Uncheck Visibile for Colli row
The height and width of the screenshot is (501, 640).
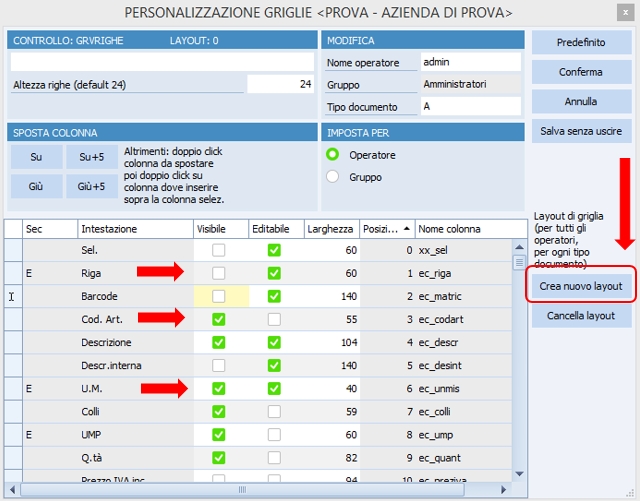(219, 412)
